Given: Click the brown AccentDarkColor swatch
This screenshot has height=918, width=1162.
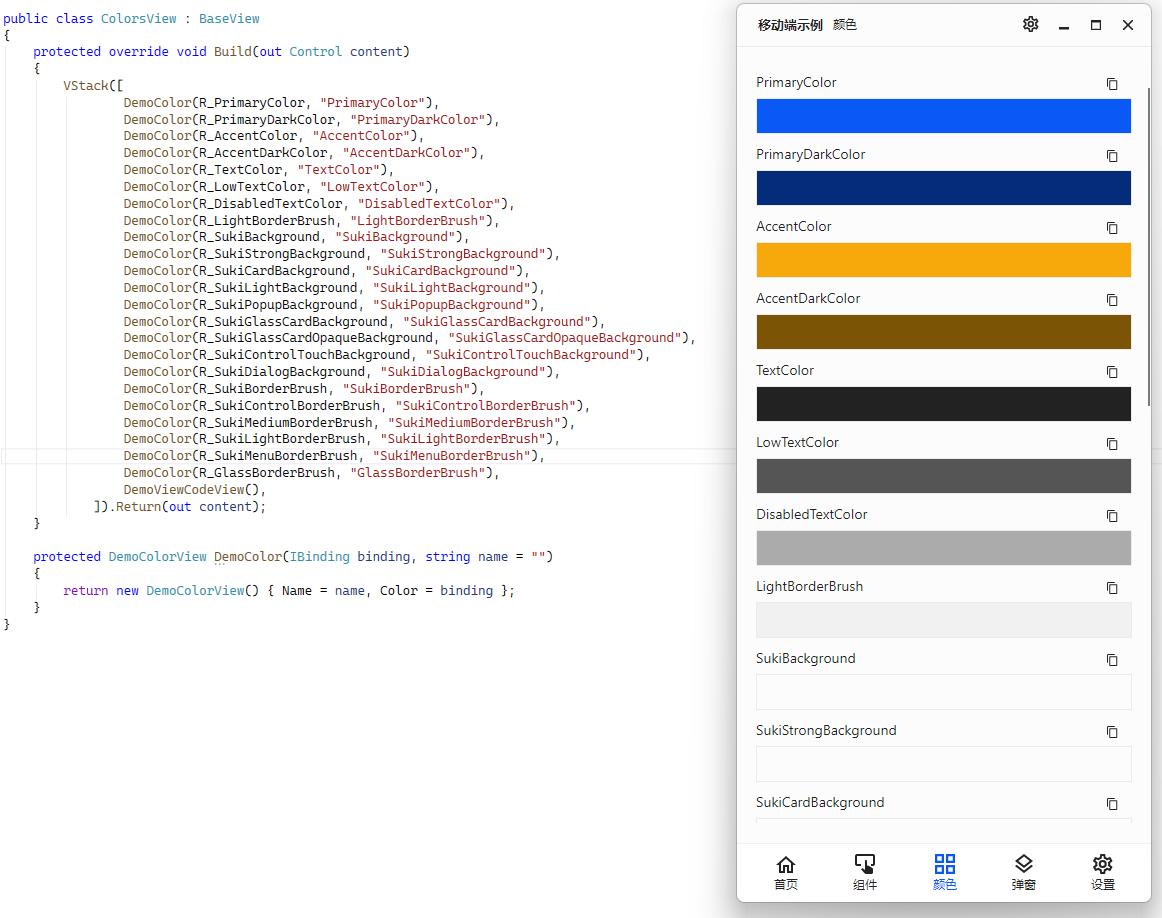Looking at the screenshot, I should pos(943,332).
